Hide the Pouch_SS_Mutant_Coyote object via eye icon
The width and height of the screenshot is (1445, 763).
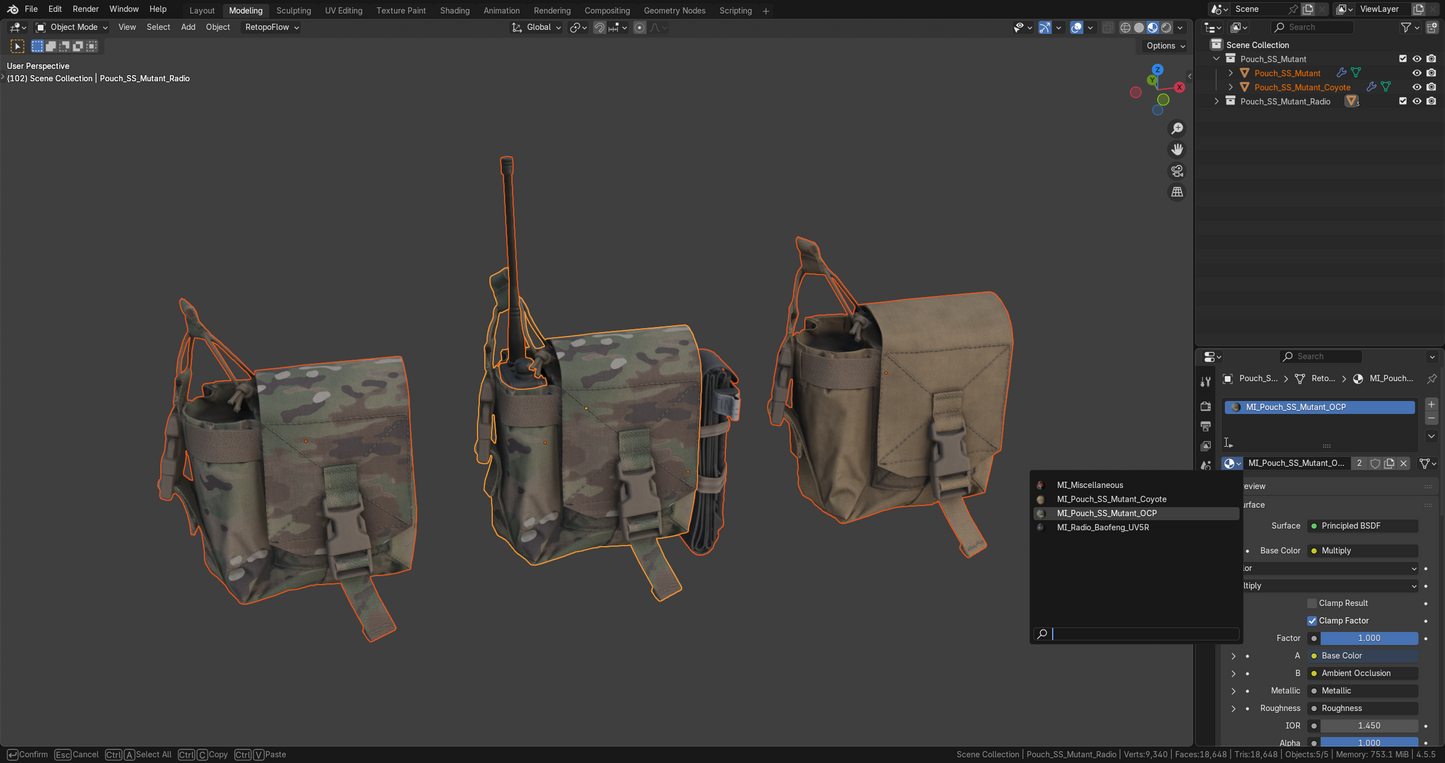point(1417,87)
